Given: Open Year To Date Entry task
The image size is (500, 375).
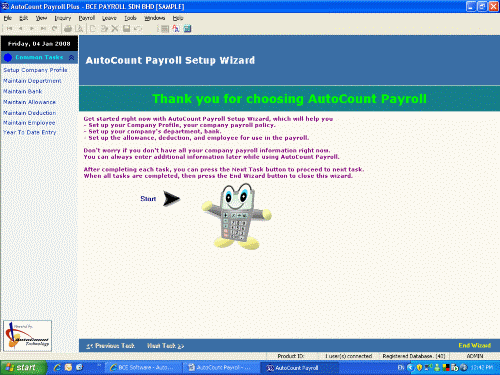Looking at the screenshot, I should click(29, 132).
